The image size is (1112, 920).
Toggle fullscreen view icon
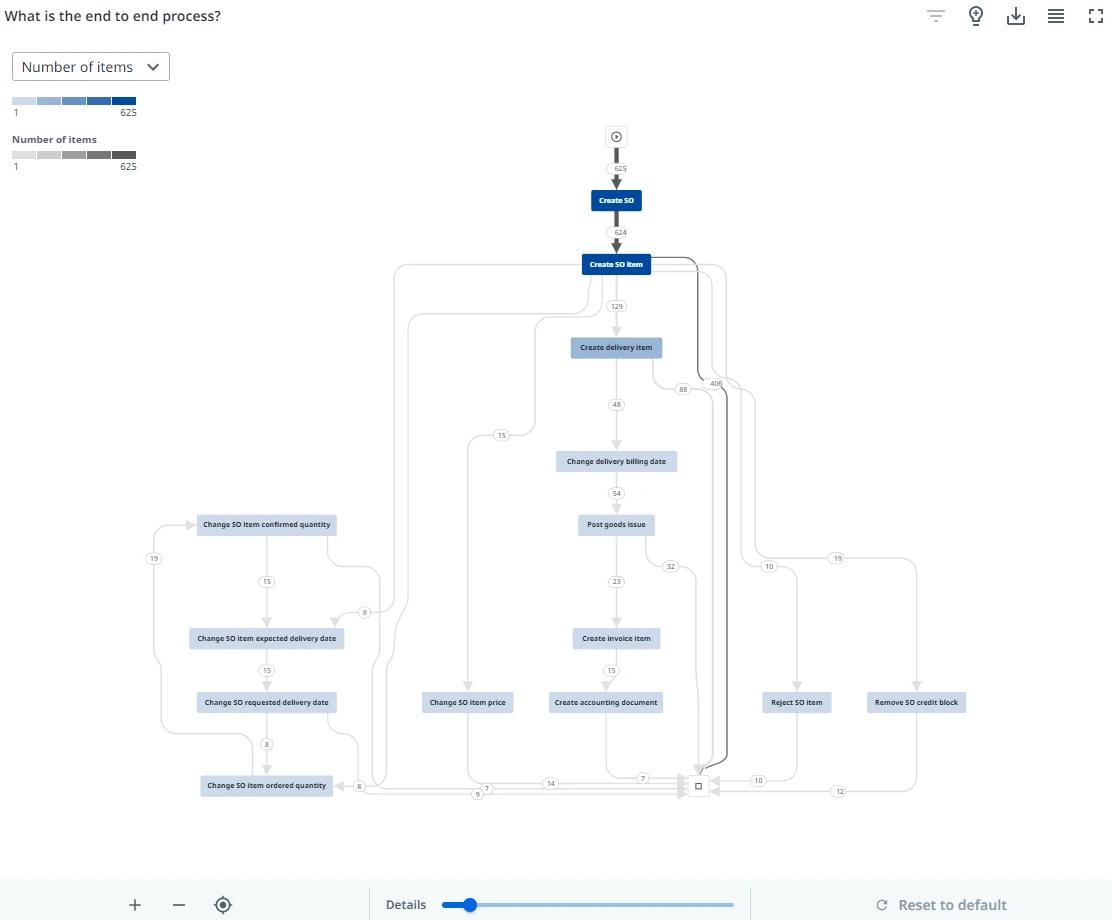point(1096,16)
